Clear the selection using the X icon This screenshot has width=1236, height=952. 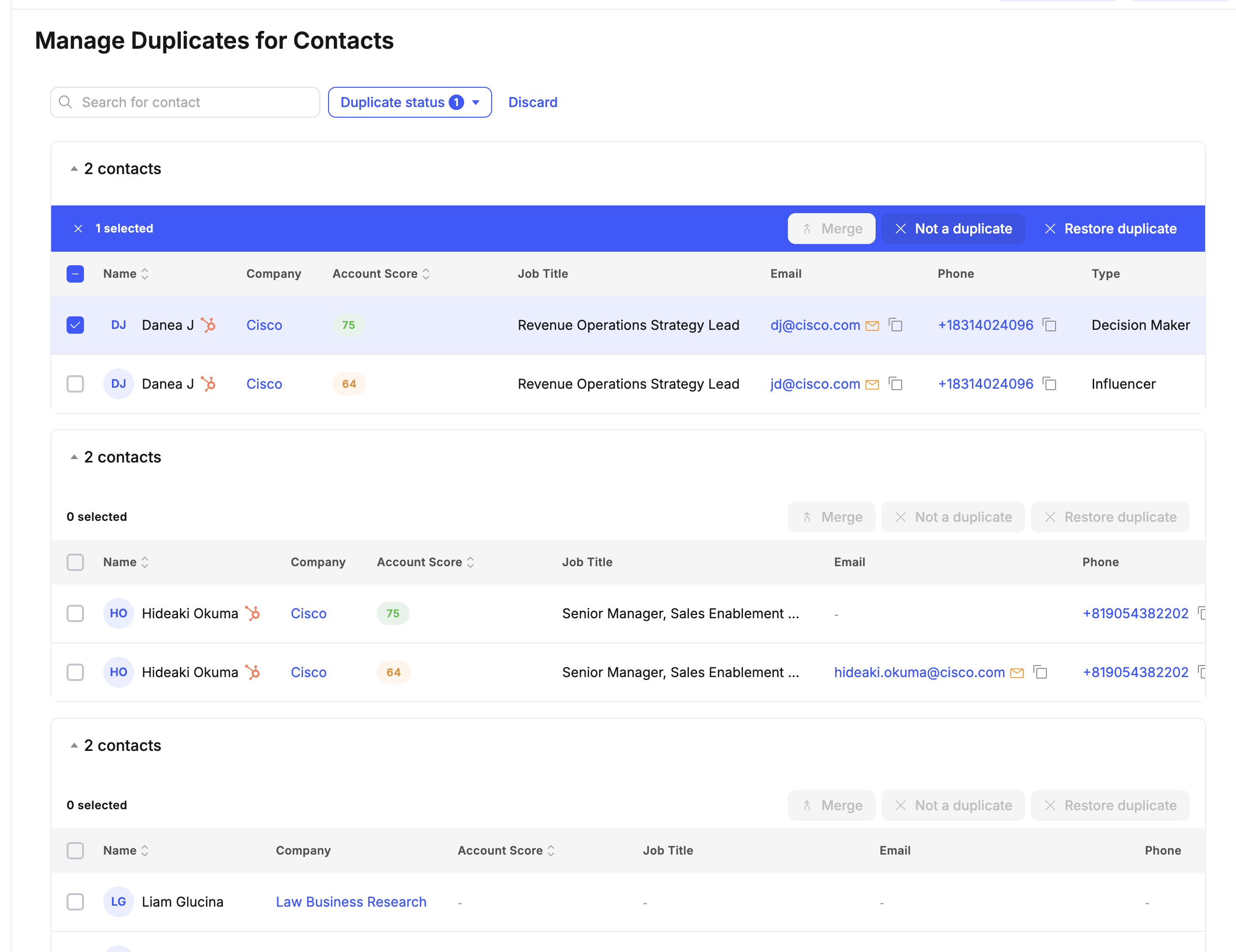[x=78, y=229]
